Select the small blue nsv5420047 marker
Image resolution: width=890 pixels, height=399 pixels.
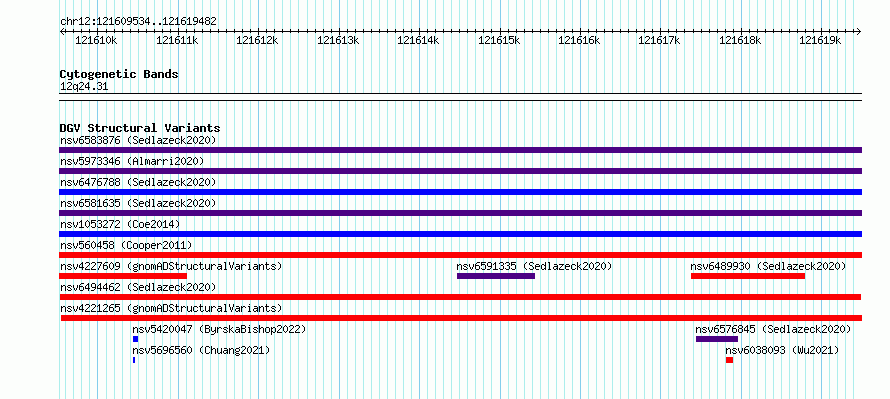(x=136, y=339)
